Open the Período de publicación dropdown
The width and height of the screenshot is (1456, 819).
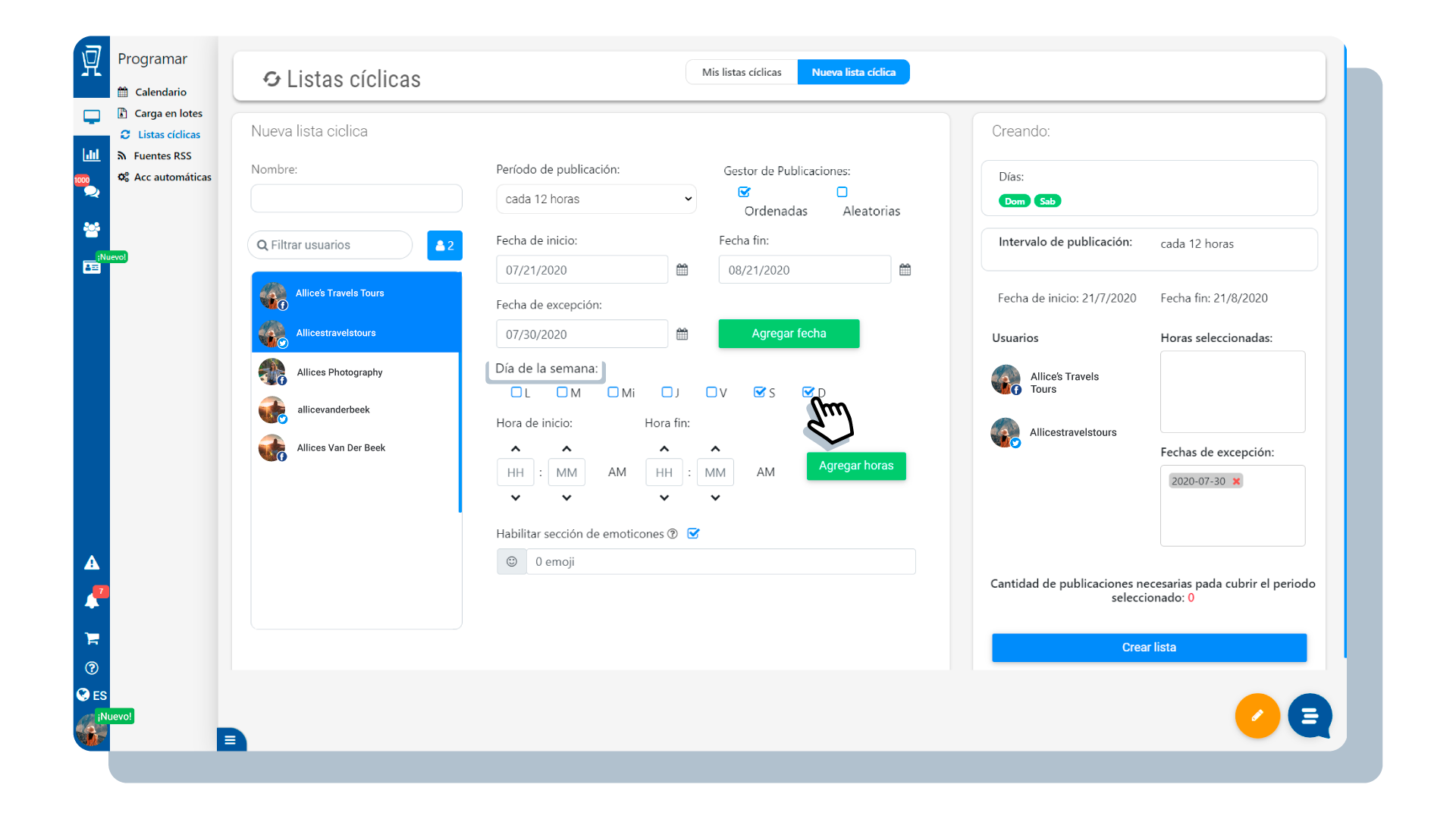[x=596, y=199]
